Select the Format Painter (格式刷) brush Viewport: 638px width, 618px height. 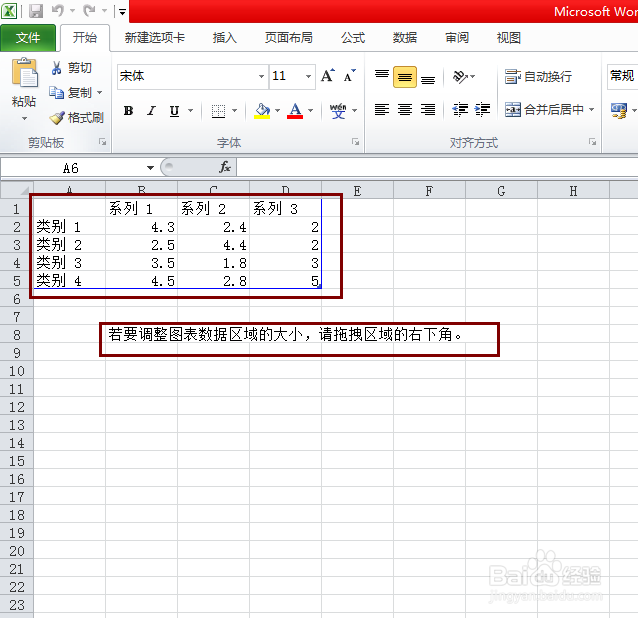tap(57, 118)
